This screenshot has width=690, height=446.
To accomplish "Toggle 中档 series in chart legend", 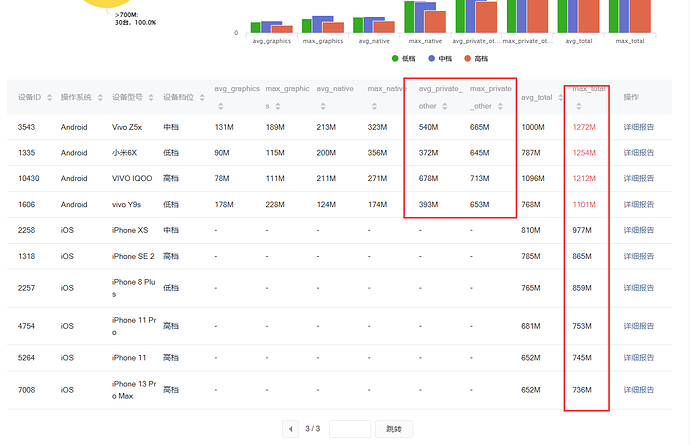I will tap(440, 58).
